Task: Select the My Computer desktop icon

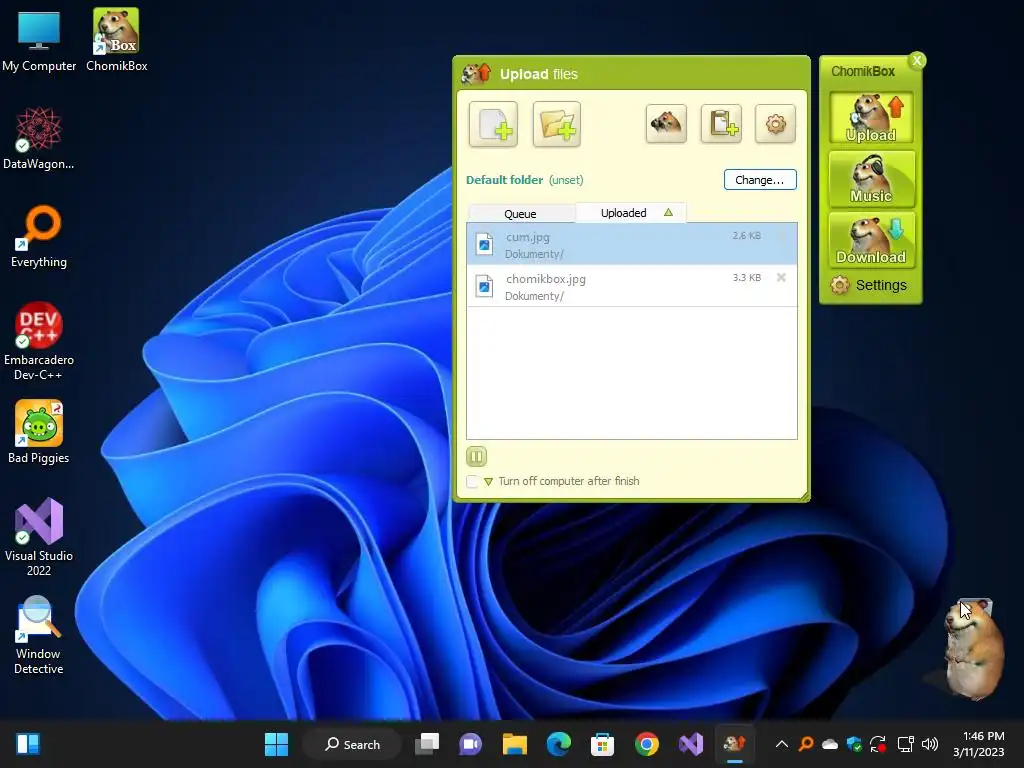Action: (x=39, y=40)
